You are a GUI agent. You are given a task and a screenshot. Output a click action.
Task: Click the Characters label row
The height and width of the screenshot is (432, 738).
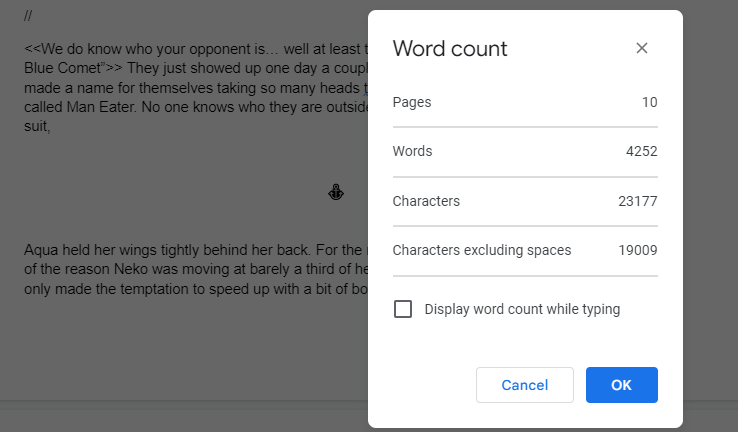[426, 201]
